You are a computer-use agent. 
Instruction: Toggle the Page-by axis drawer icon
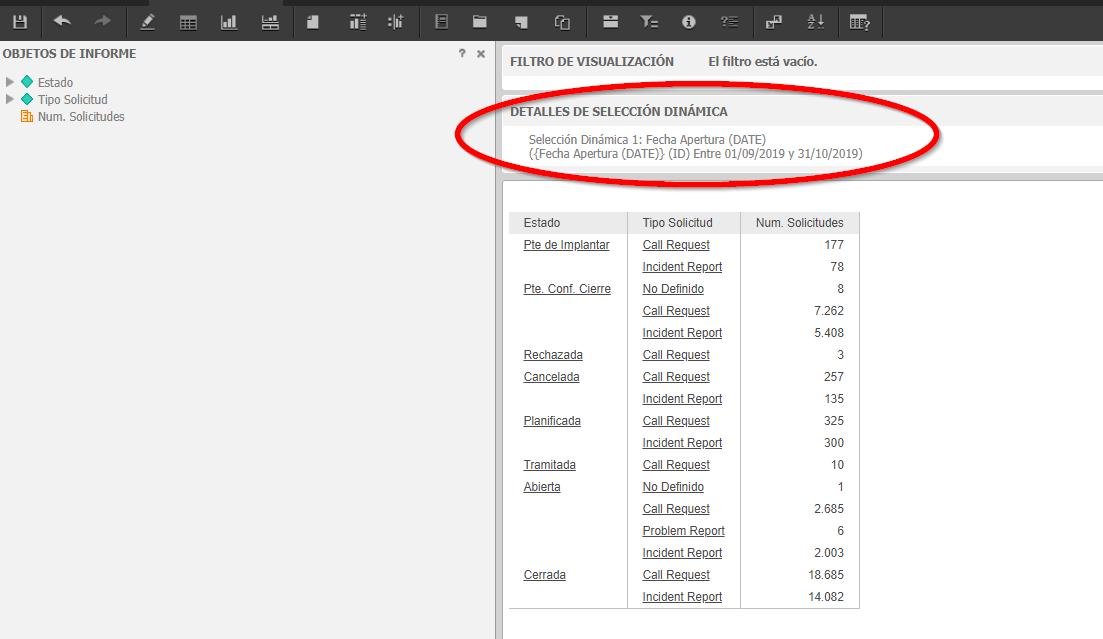click(x=611, y=22)
